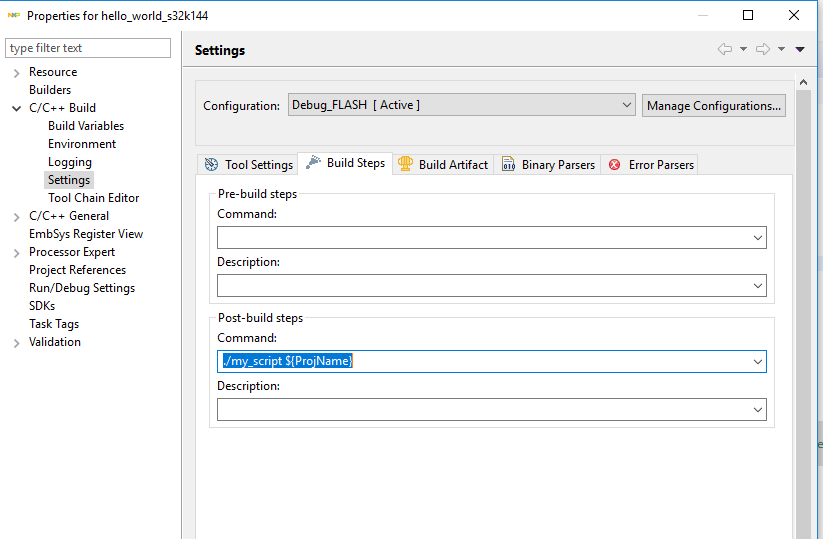Expand the Resource tree node
The width and height of the screenshot is (823, 539).
point(17,73)
